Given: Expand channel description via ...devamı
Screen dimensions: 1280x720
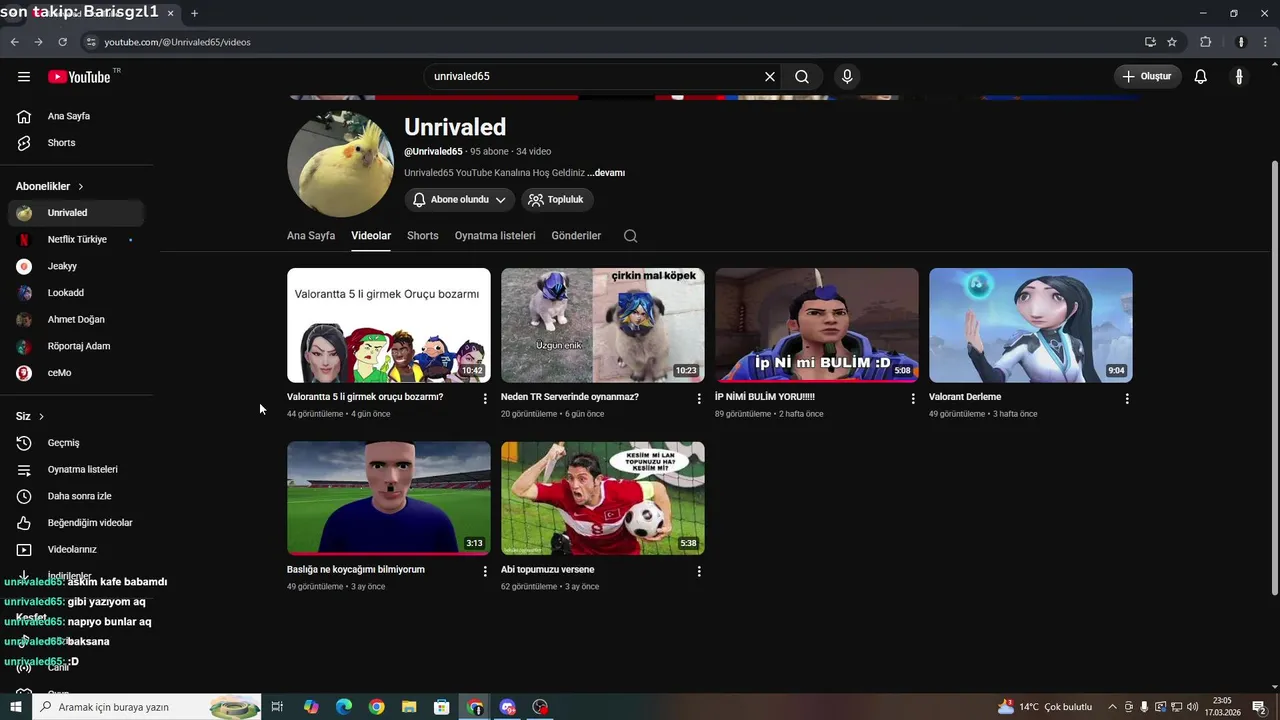Looking at the screenshot, I should pyautogui.click(x=606, y=173).
